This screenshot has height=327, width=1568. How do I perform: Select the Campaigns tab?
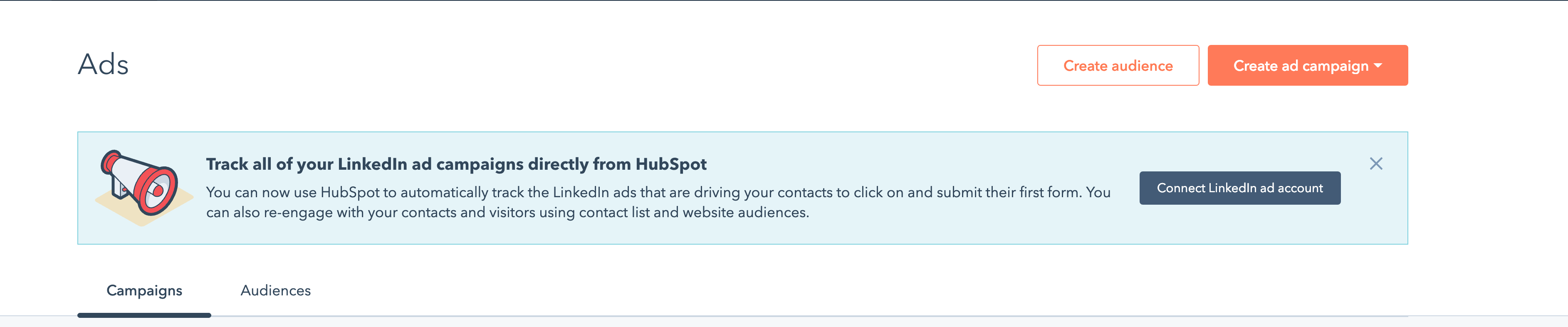pyautogui.click(x=144, y=290)
